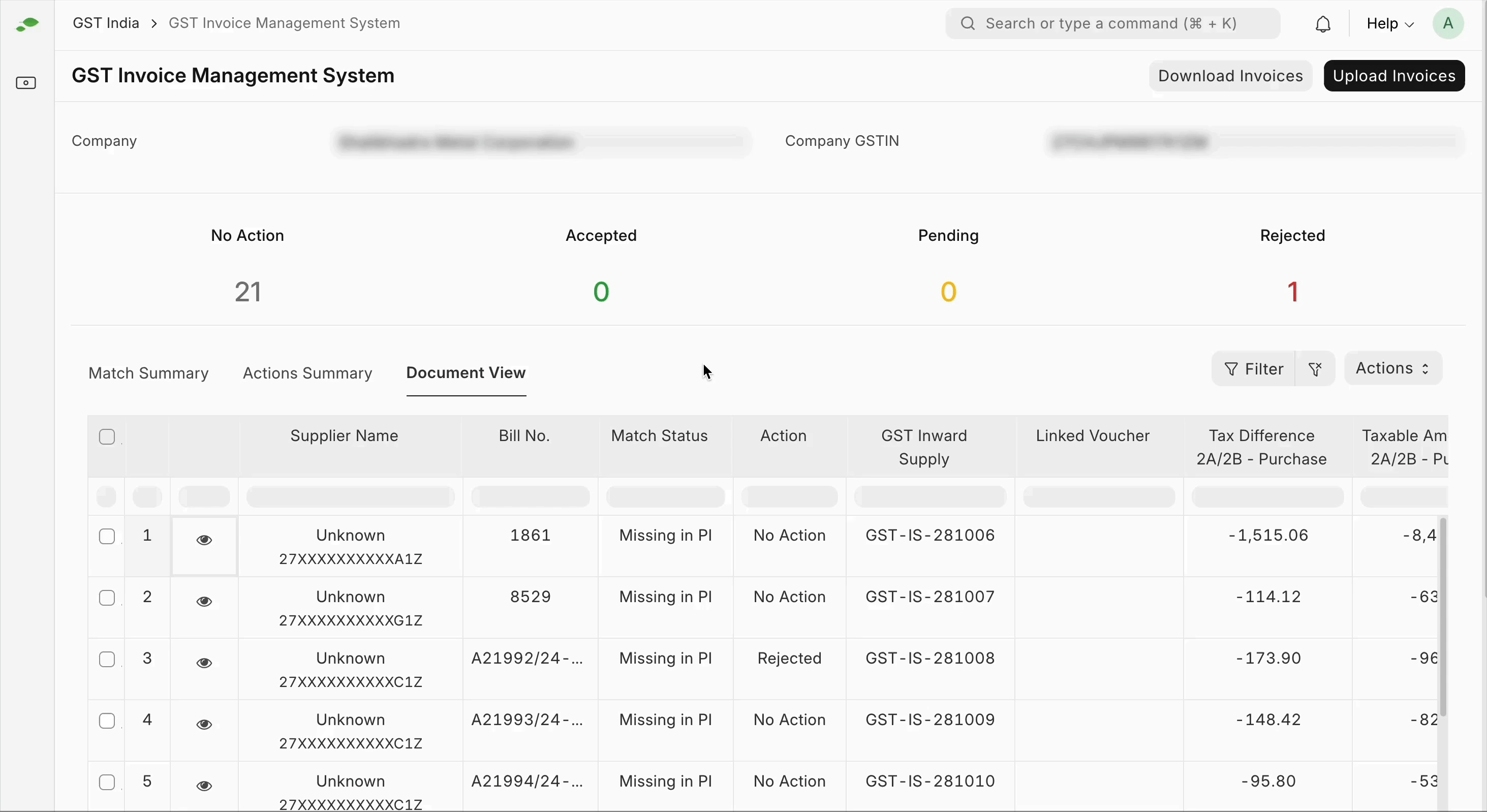Open row 2 invoice eye icon
1487x812 pixels.
[204, 601]
